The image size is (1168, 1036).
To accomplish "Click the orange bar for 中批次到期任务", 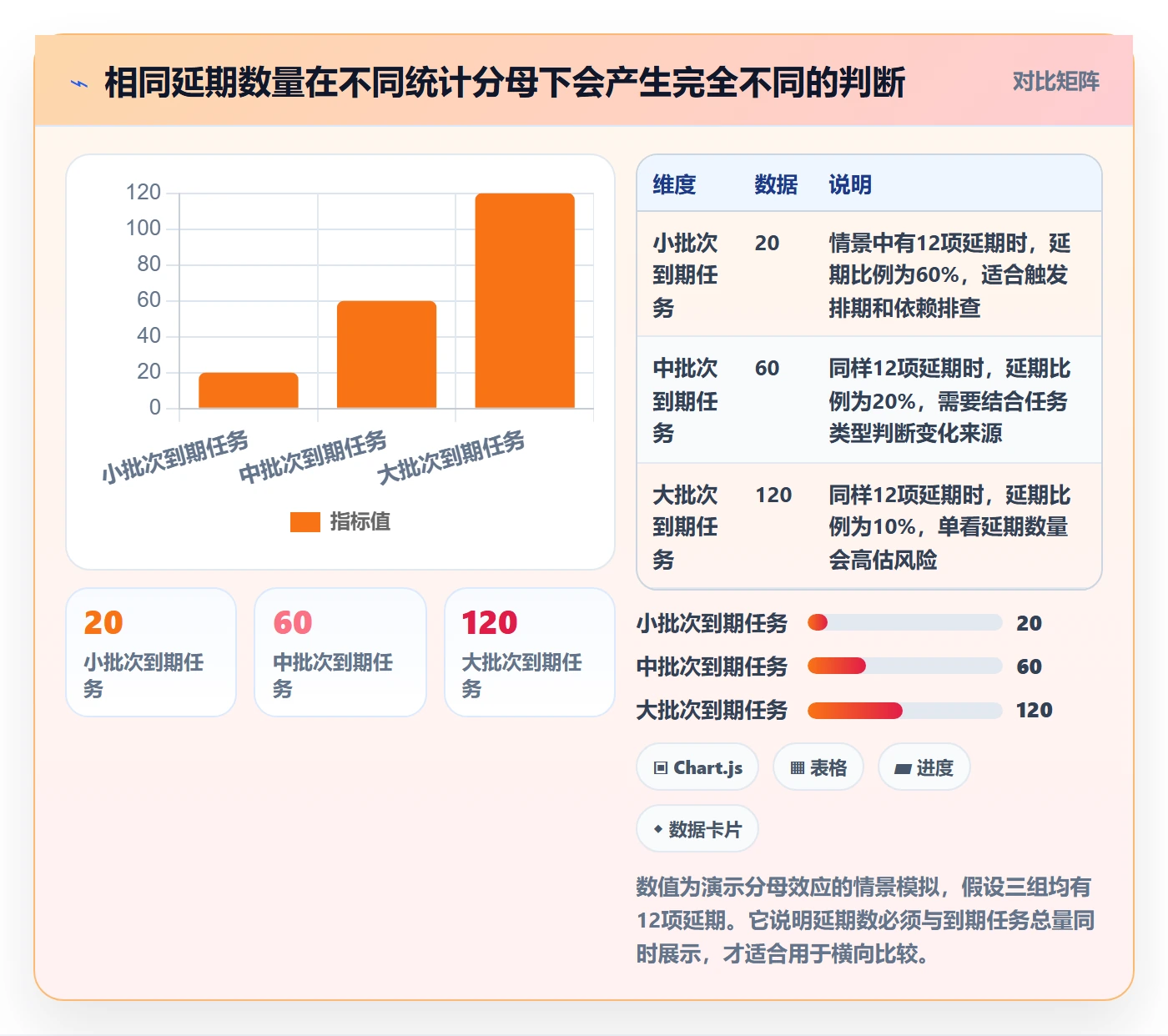I will pos(386,355).
